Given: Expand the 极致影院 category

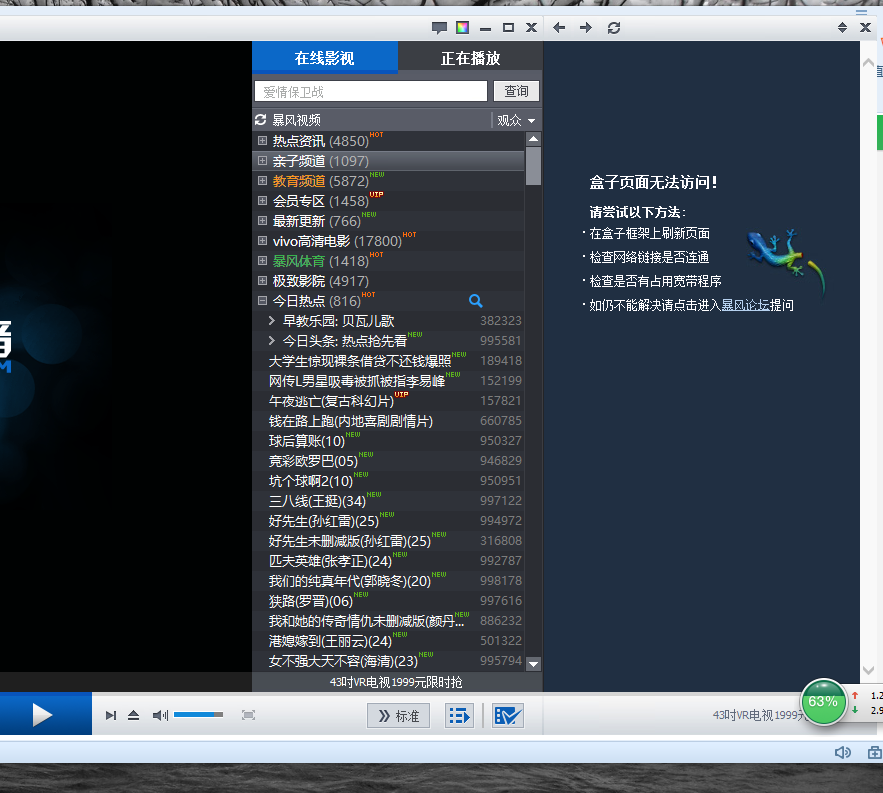Looking at the screenshot, I should (262, 280).
